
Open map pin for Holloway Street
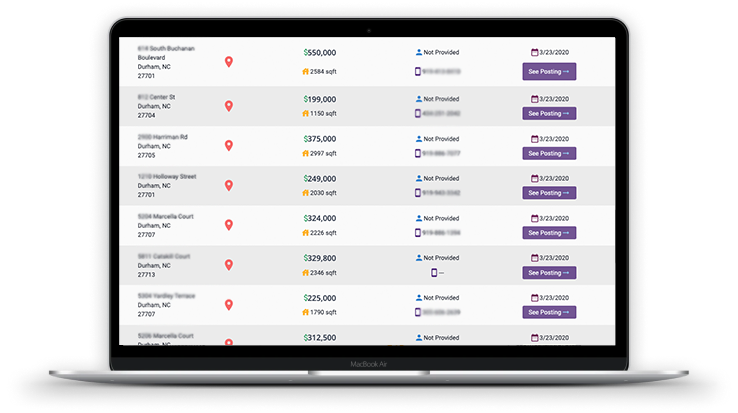(229, 186)
